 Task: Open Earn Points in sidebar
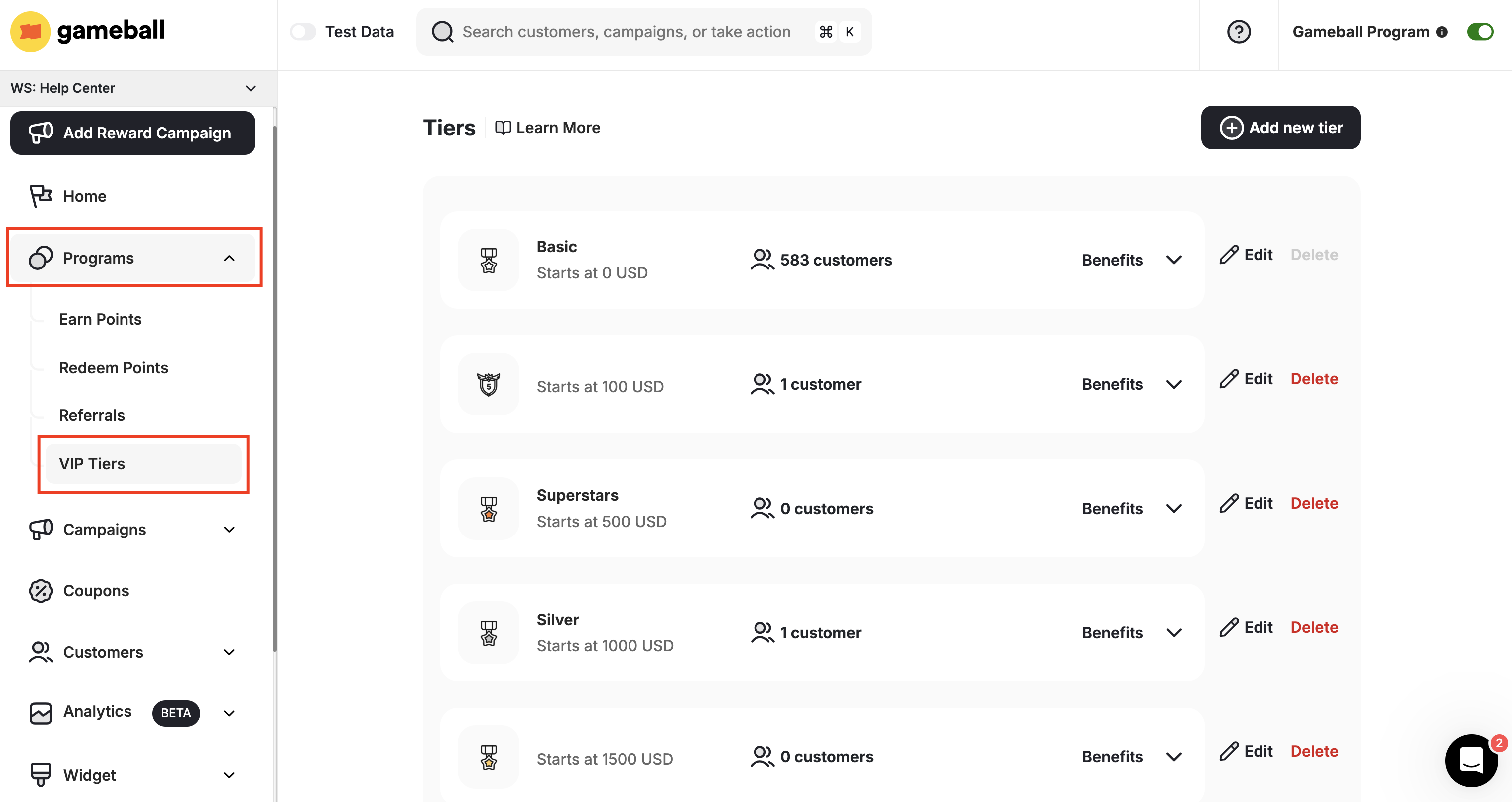[x=101, y=319]
